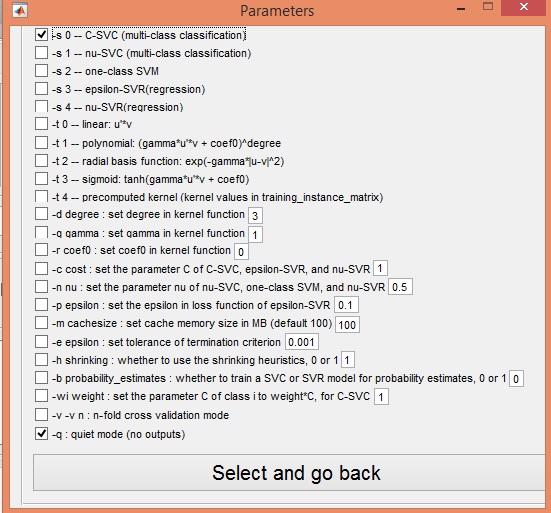Select -t 2 radial basis function checkbox

[41, 161]
